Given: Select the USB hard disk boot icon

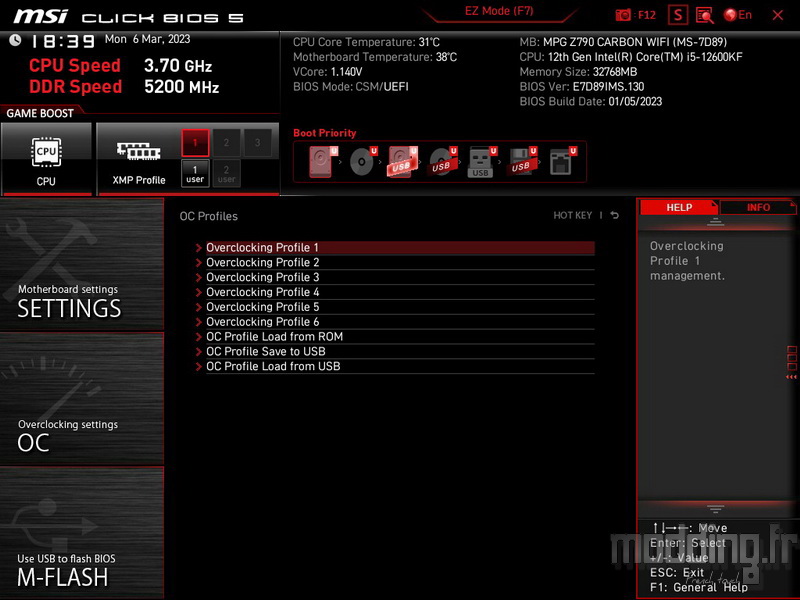Looking at the screenshot, I should [403, 162].
